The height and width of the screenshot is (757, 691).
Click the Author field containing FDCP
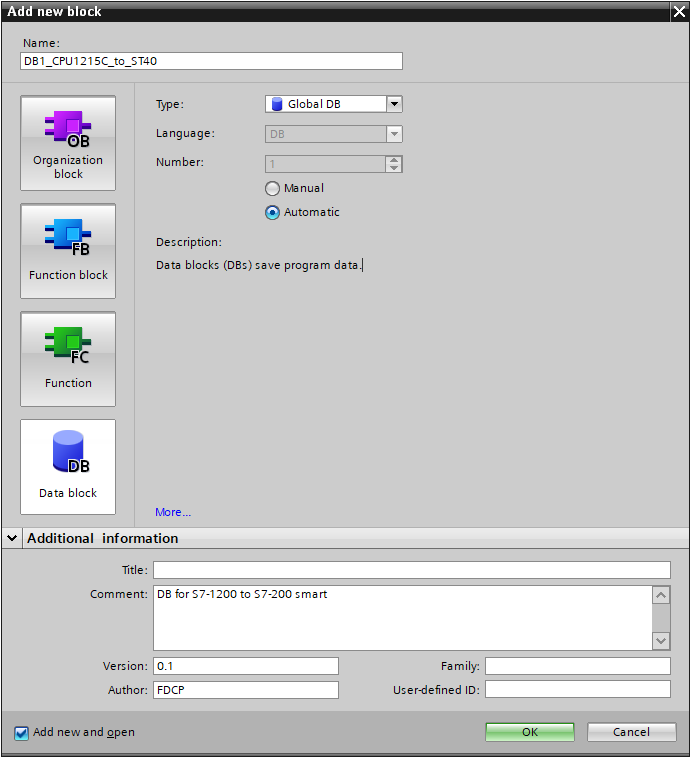coord(245,690)
